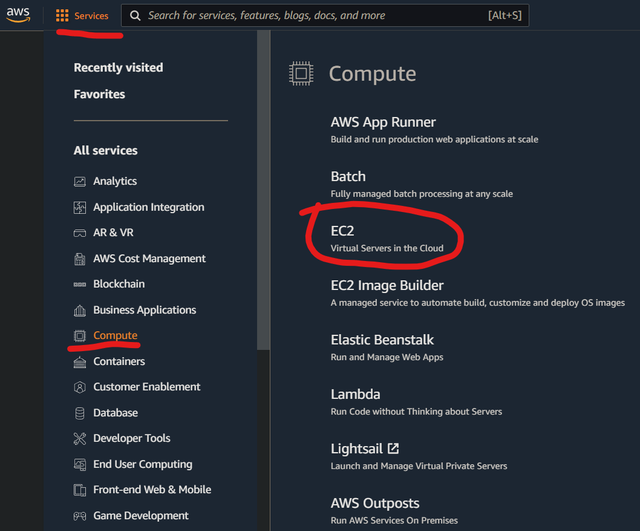Select the Analytics category

115,181
